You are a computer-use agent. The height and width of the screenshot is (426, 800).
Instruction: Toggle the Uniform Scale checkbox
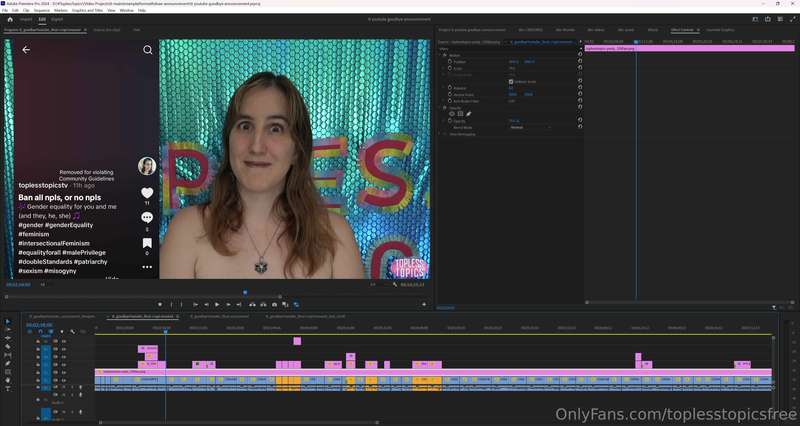(x=511, y=82)
